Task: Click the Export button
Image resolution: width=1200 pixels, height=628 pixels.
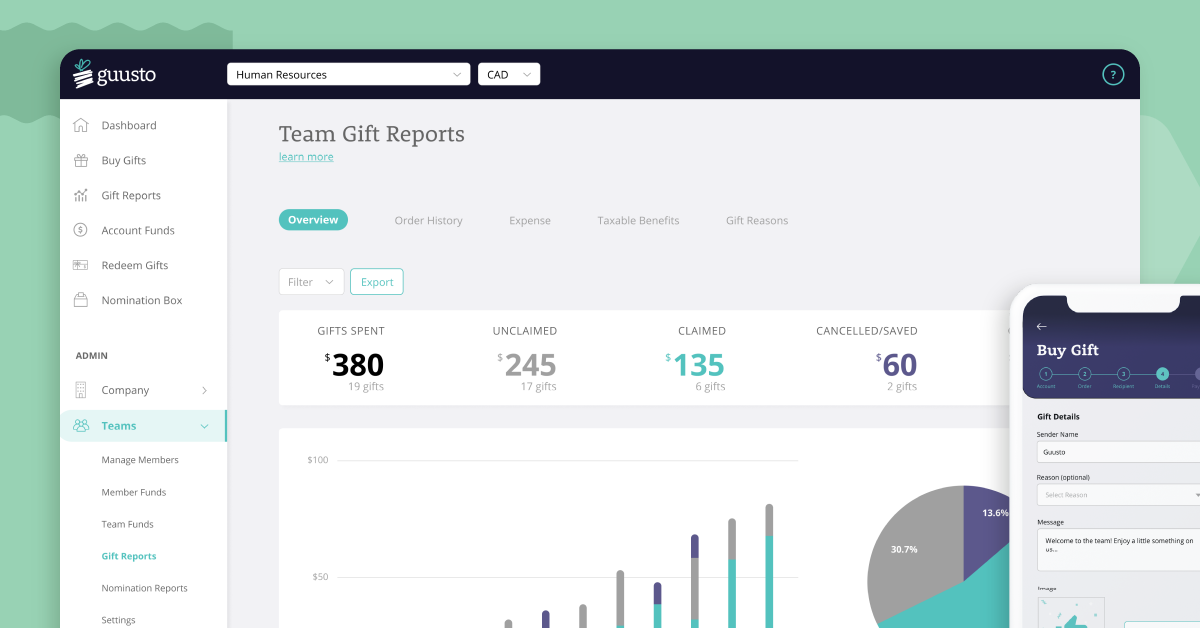Action: click(x=377, y=282)
